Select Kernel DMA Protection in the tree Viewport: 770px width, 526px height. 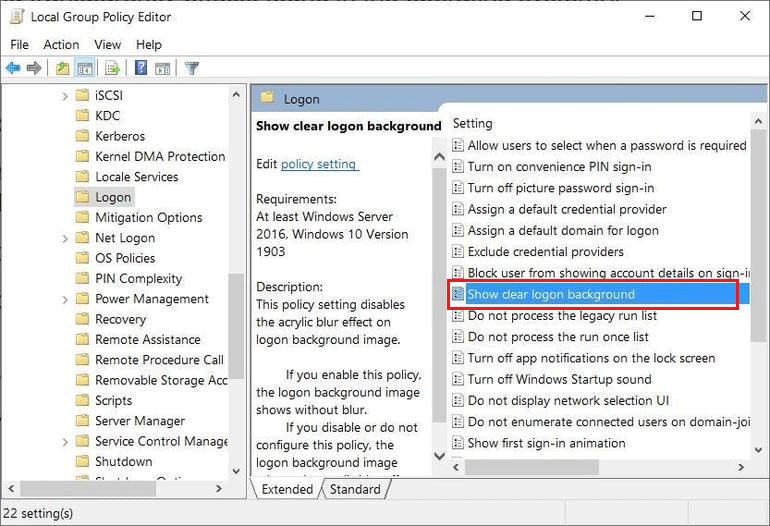160,156
